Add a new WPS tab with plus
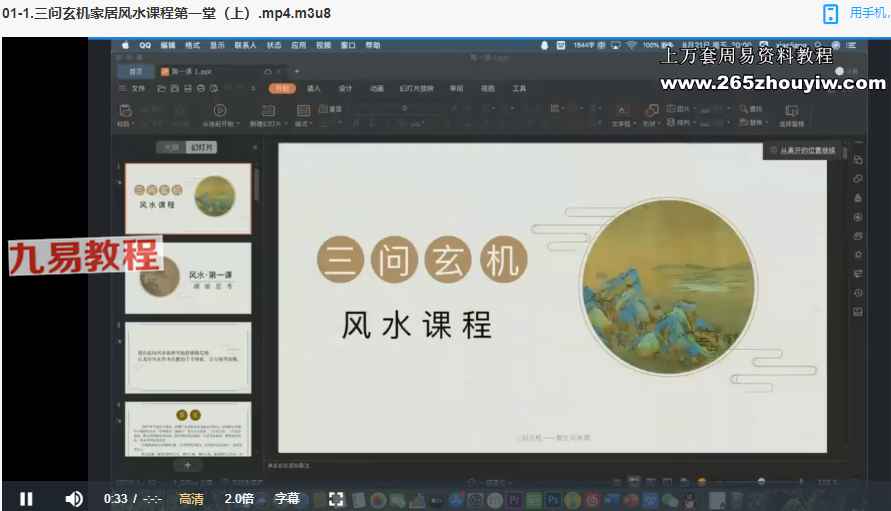The image size is (891, 511). click(x=297, y=72)
